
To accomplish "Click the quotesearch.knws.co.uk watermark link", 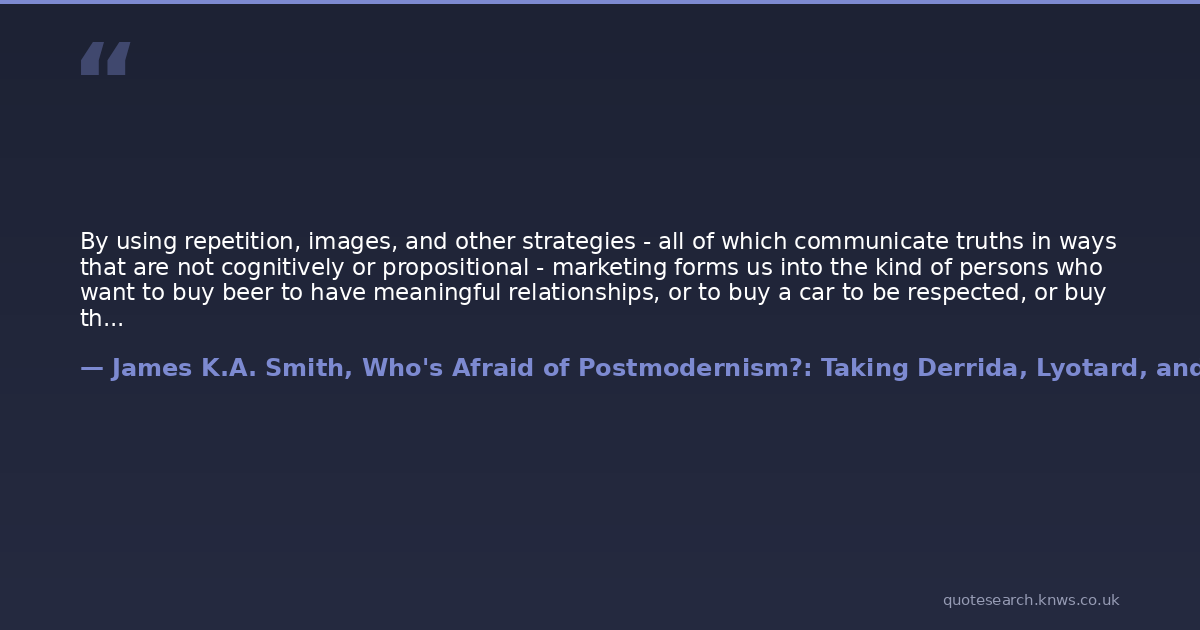I will (1030, 600).
